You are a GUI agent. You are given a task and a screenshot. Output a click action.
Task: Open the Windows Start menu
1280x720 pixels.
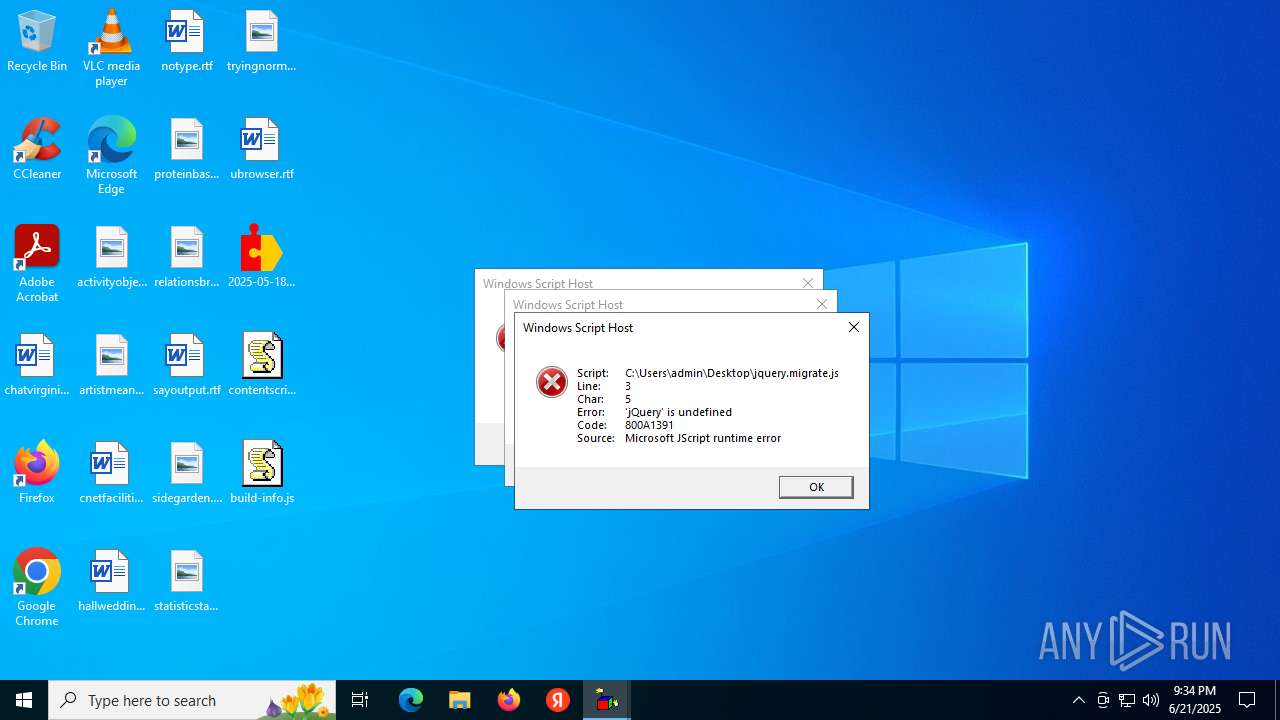[x=24, y=700]
